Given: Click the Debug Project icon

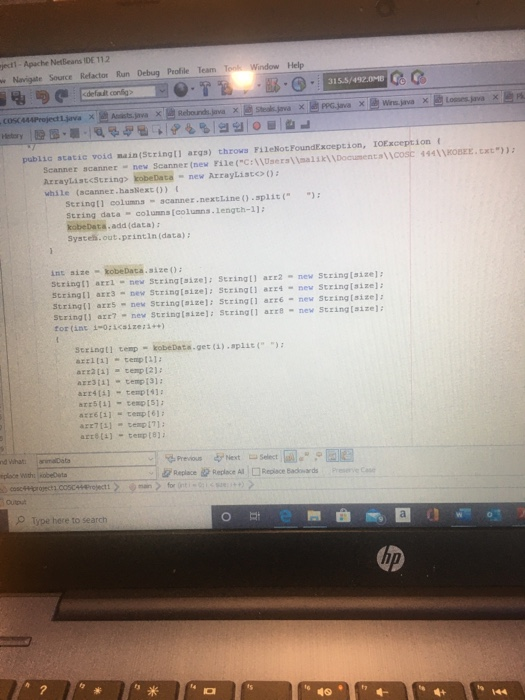Looking at the screenshot, I should (x=271, y=85).
